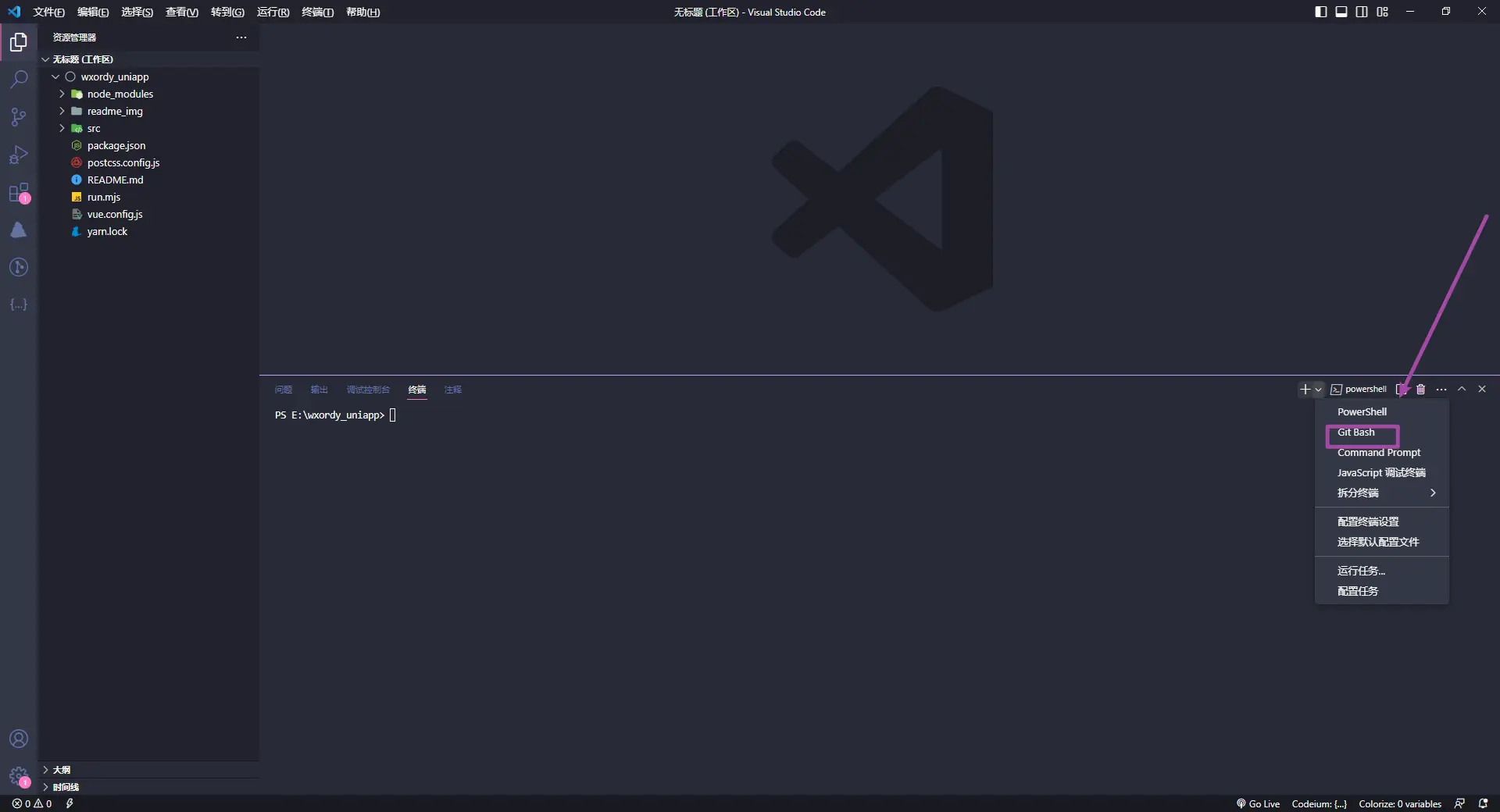Click the new terminal plus button

[x=1304, y=389]
